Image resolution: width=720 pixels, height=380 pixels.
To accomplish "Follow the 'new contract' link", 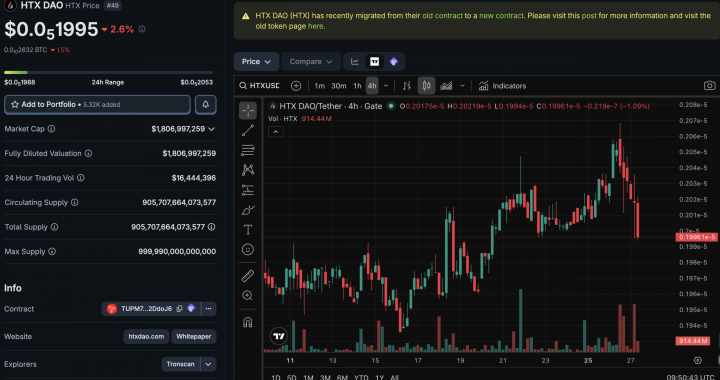I will click(x=501, y=16).
